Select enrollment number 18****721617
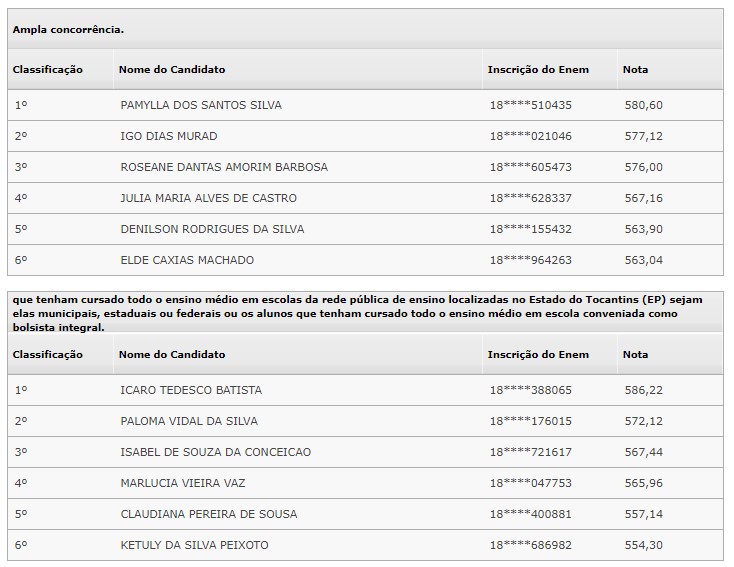This screenshot has width=734, height=567. click(x=531, y=452)
